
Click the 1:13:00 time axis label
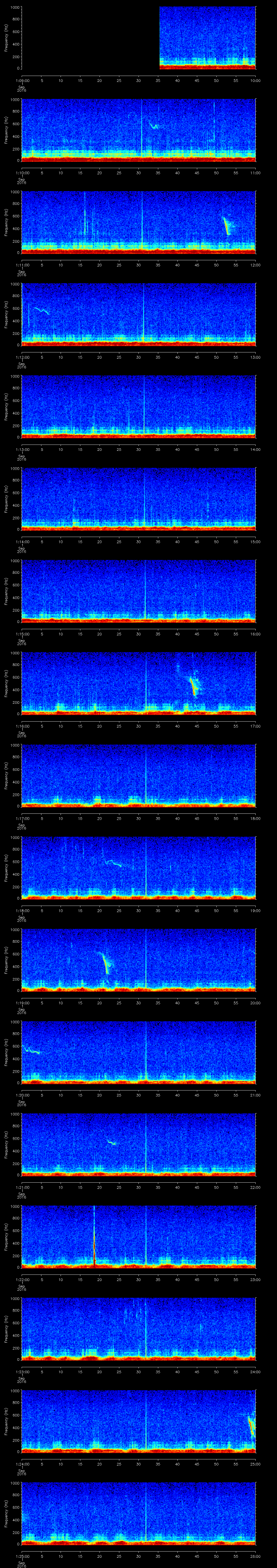(x=22, y=449)
